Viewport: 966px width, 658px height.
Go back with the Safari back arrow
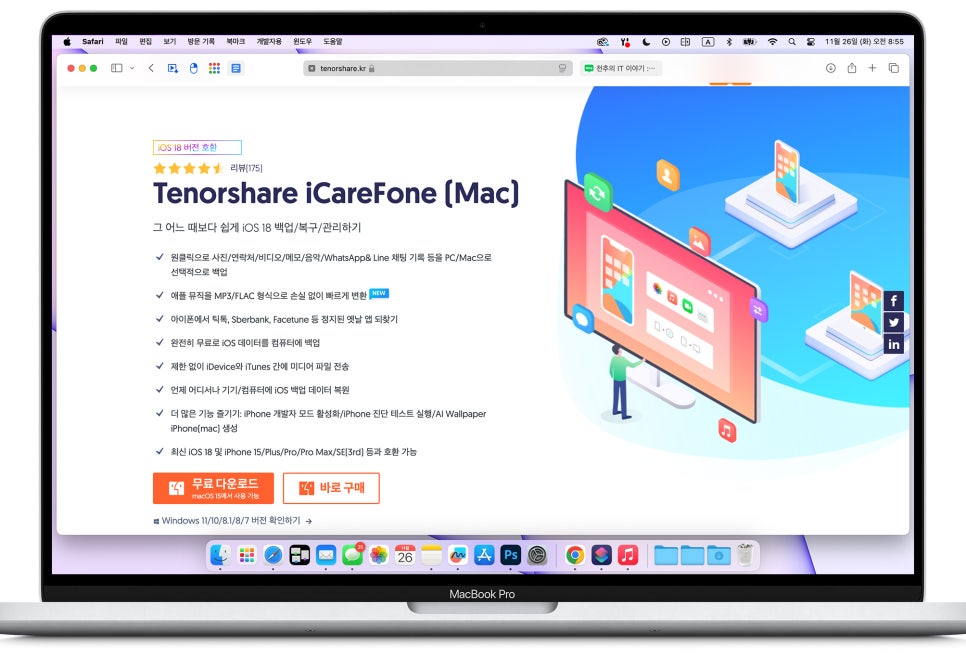click(x=151, y=68)
